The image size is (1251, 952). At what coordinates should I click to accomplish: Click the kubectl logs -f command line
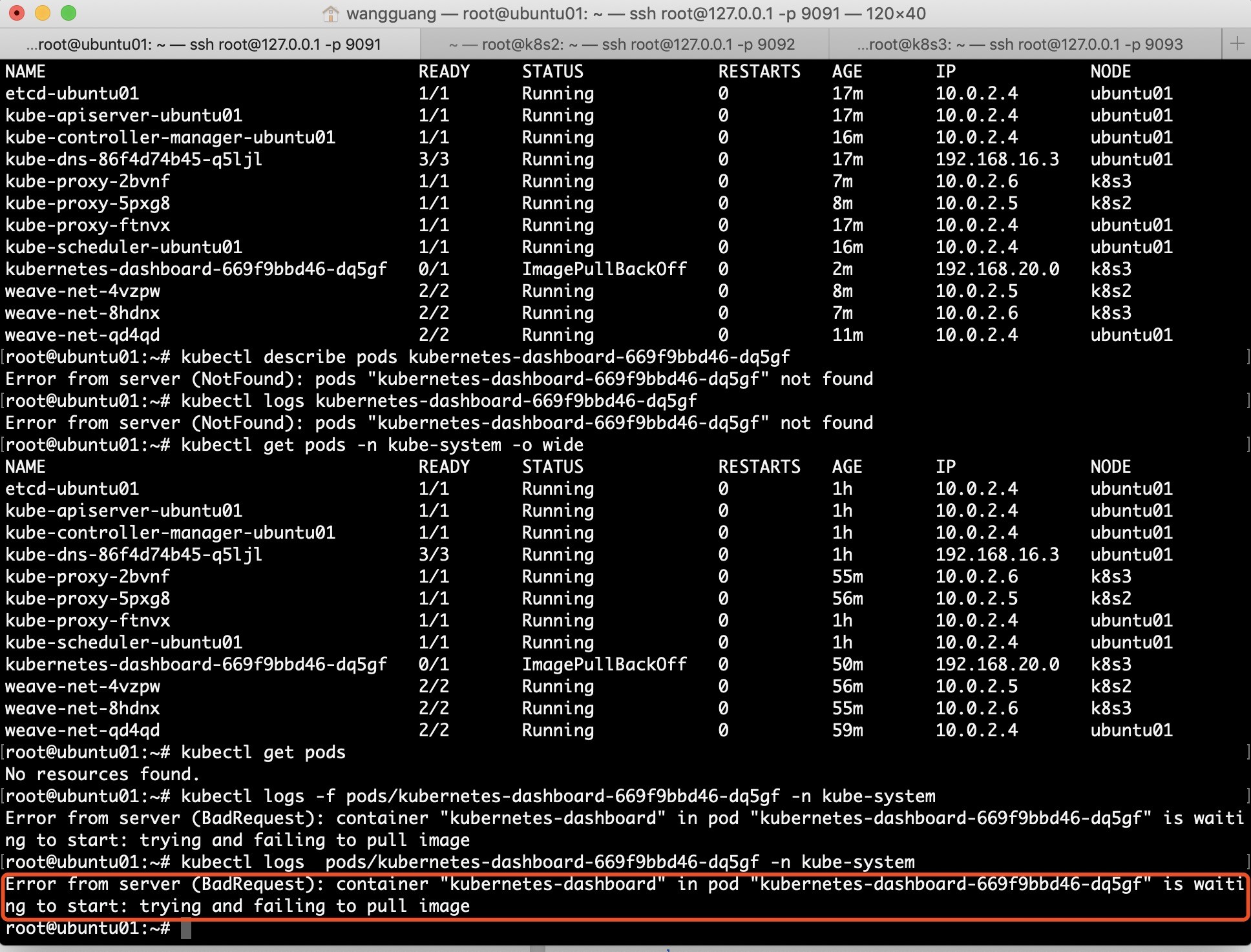tap(558, 796)
